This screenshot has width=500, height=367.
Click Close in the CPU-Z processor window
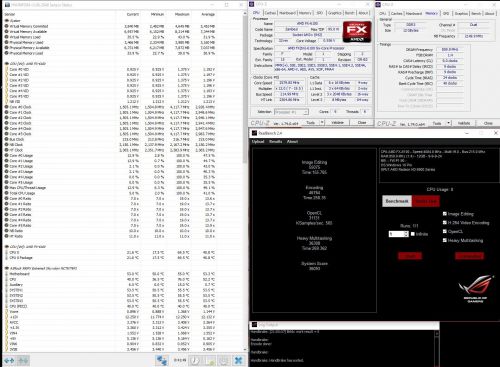[362, 123]
